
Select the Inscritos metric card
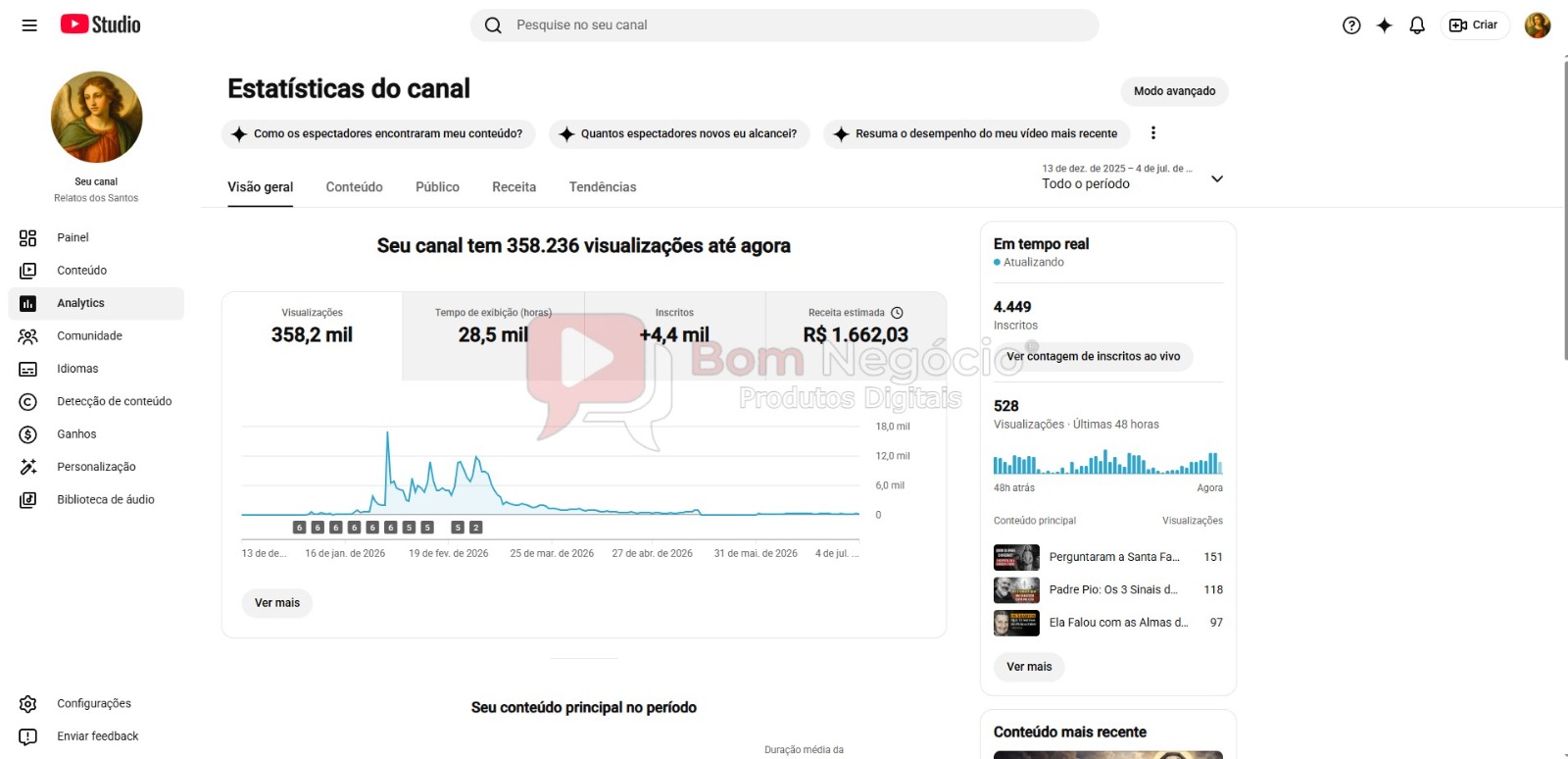tap(674, 335)
